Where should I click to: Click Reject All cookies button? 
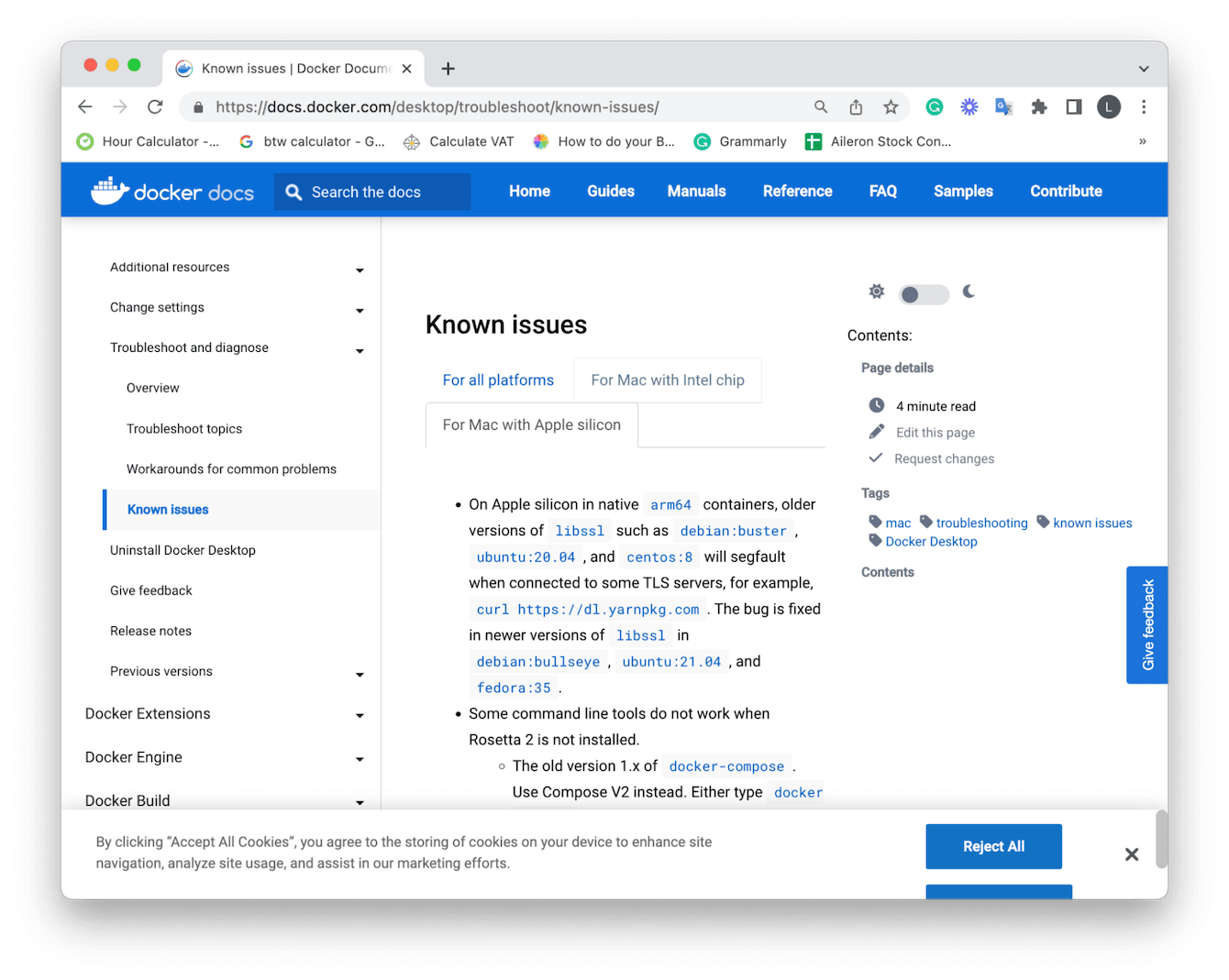point(994,846)
